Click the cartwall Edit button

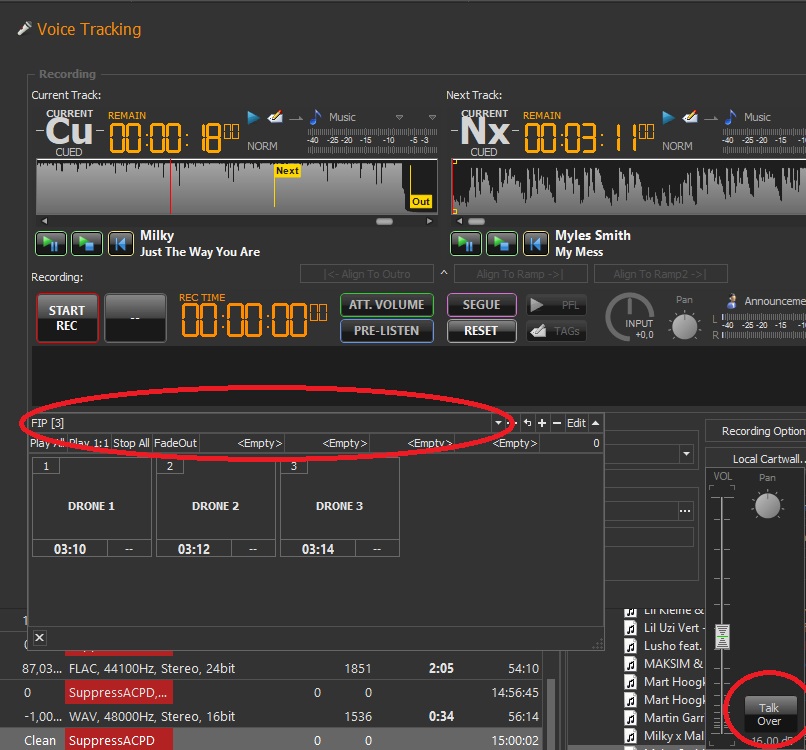coord(576,423)
